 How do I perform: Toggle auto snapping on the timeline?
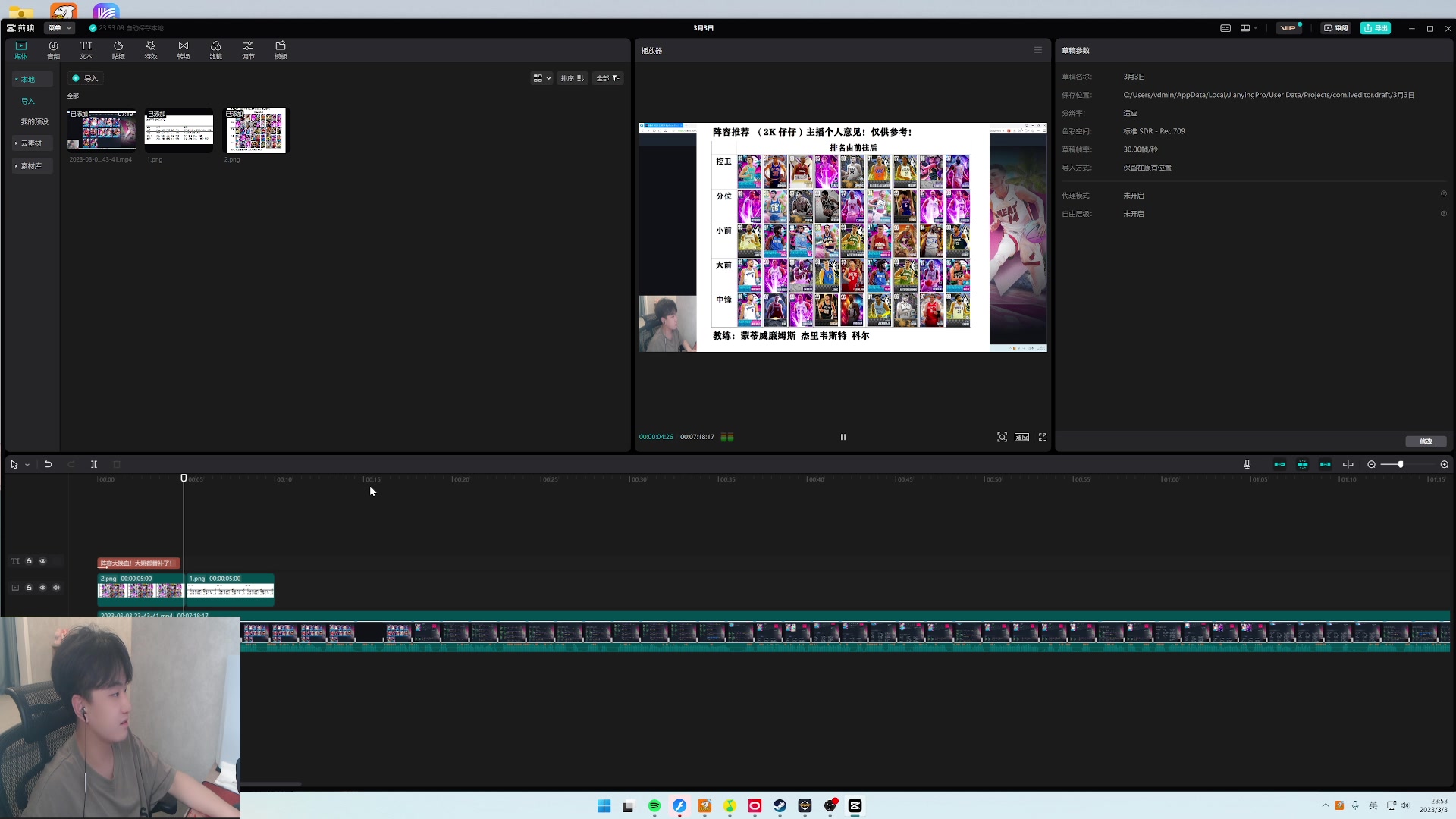click(x=1303, y=464)
